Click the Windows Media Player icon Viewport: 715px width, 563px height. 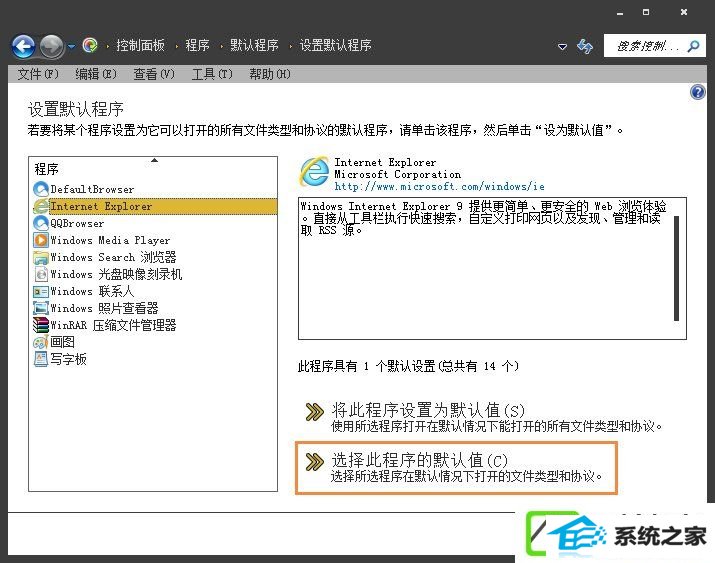point(41,240)
